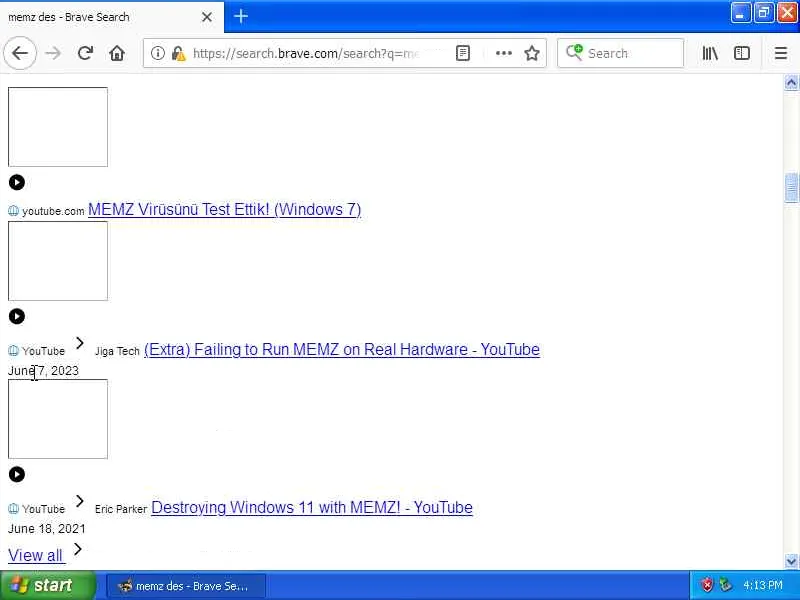
Task: Select memz des Brave Search taskbar button
Action: [x=186, y=586]
